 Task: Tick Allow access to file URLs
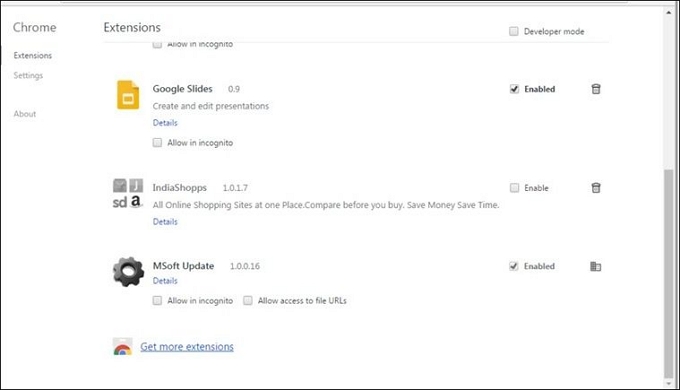[x=248, y=301]
